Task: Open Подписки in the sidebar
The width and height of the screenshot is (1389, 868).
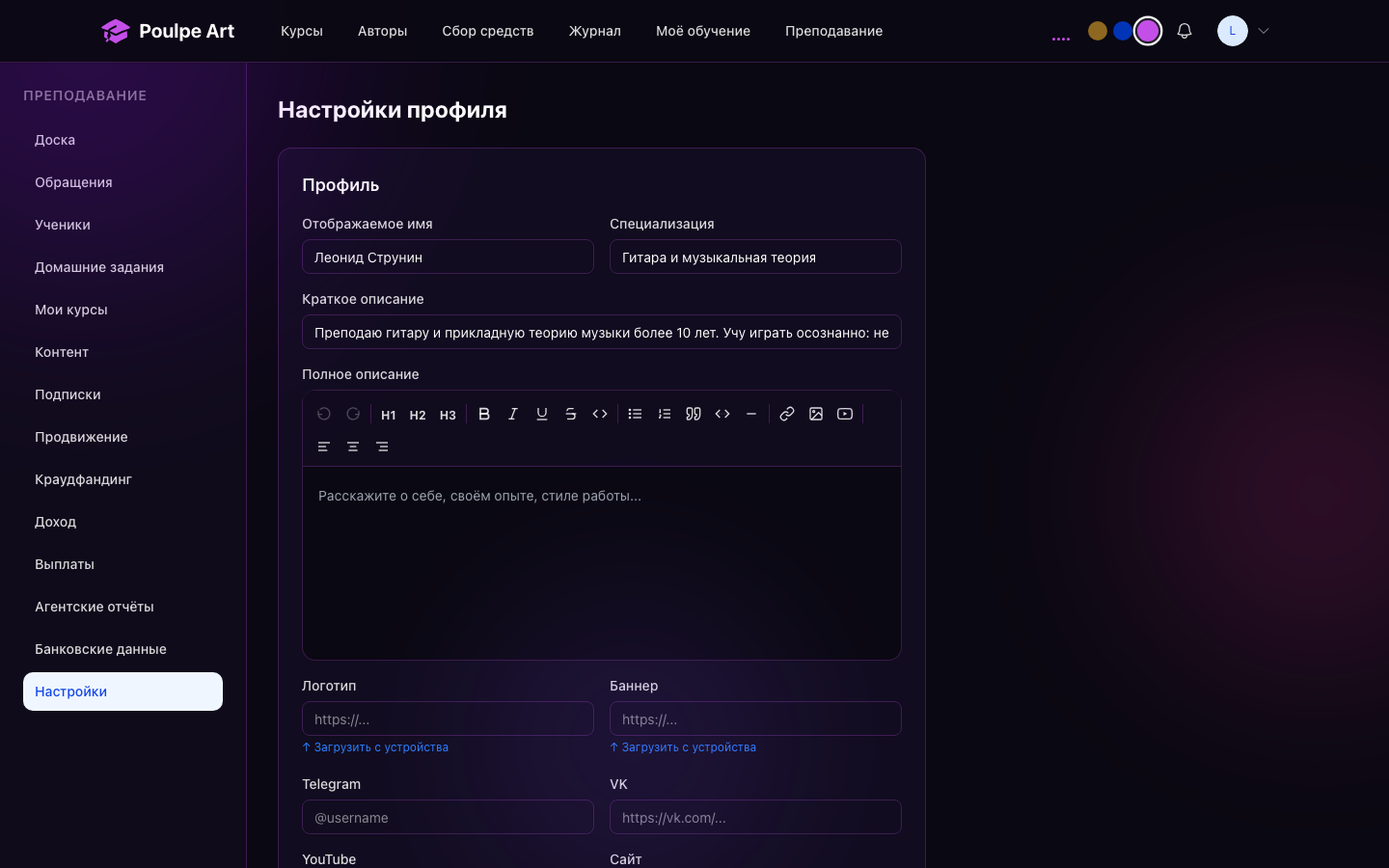Action: coord(123,394)
